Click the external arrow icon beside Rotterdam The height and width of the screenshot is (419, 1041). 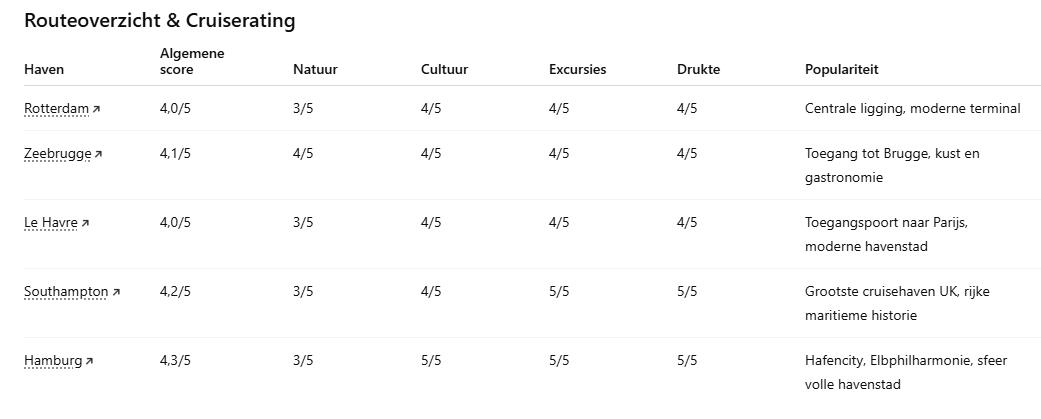pyautogui.click(x=97, y=109)
